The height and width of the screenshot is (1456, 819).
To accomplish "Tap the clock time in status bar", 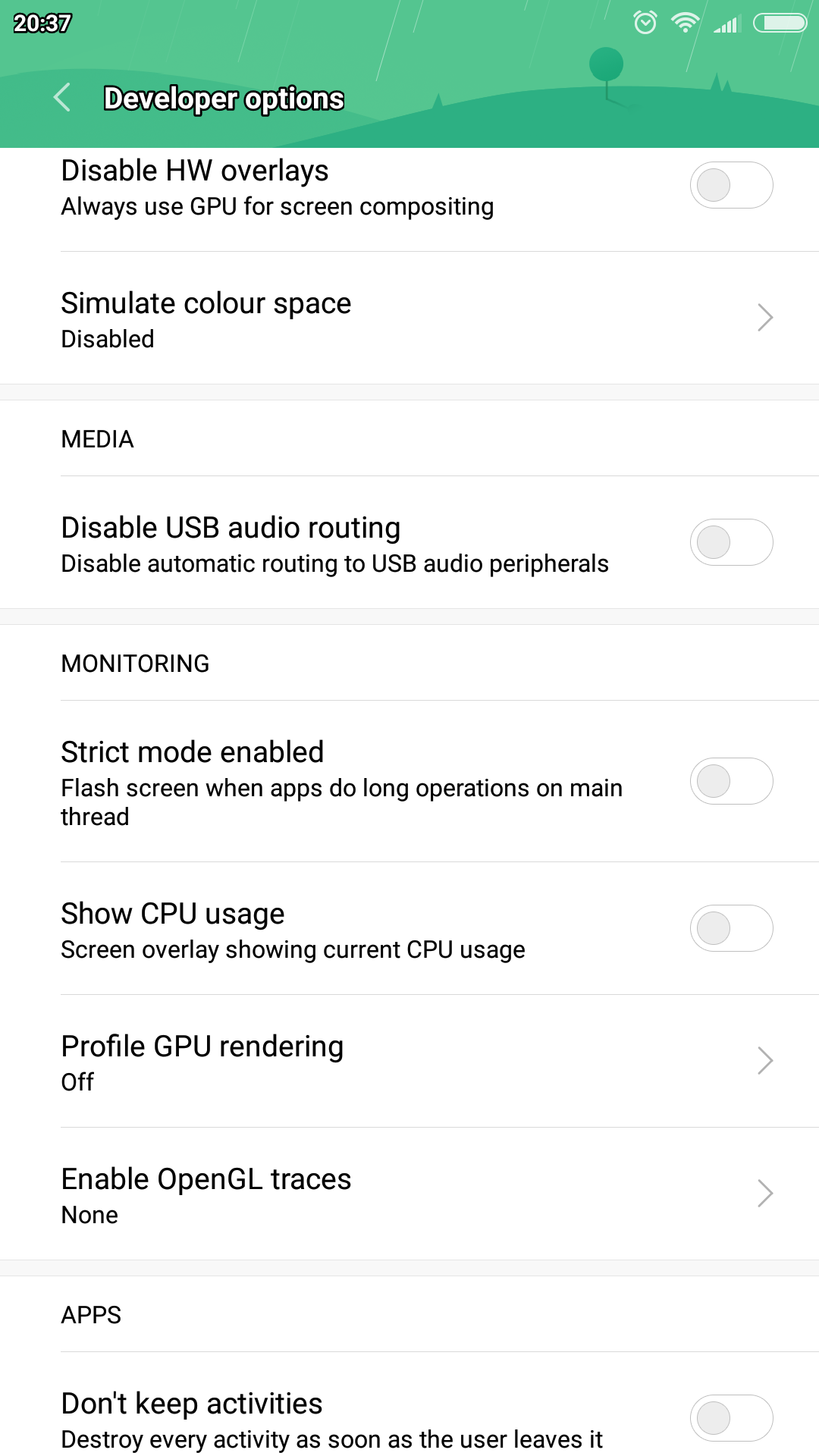I will click(42, 24).
